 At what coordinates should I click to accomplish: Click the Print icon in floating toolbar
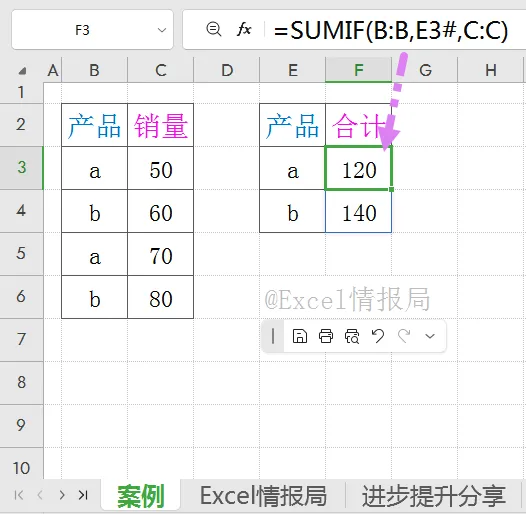click(326, 336)
